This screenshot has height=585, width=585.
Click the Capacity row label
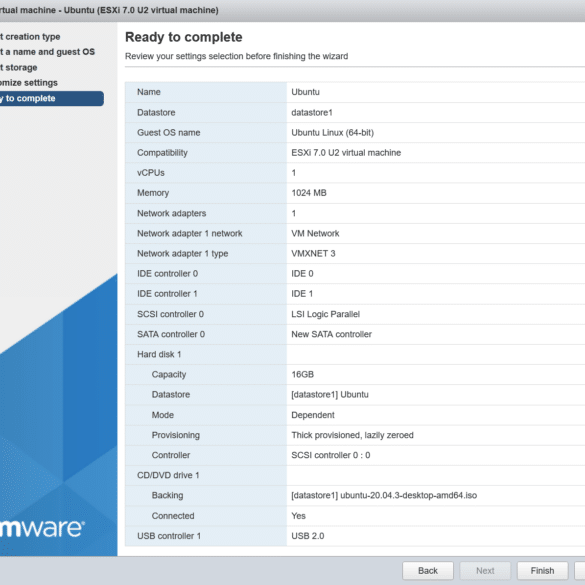click(169, 375)
